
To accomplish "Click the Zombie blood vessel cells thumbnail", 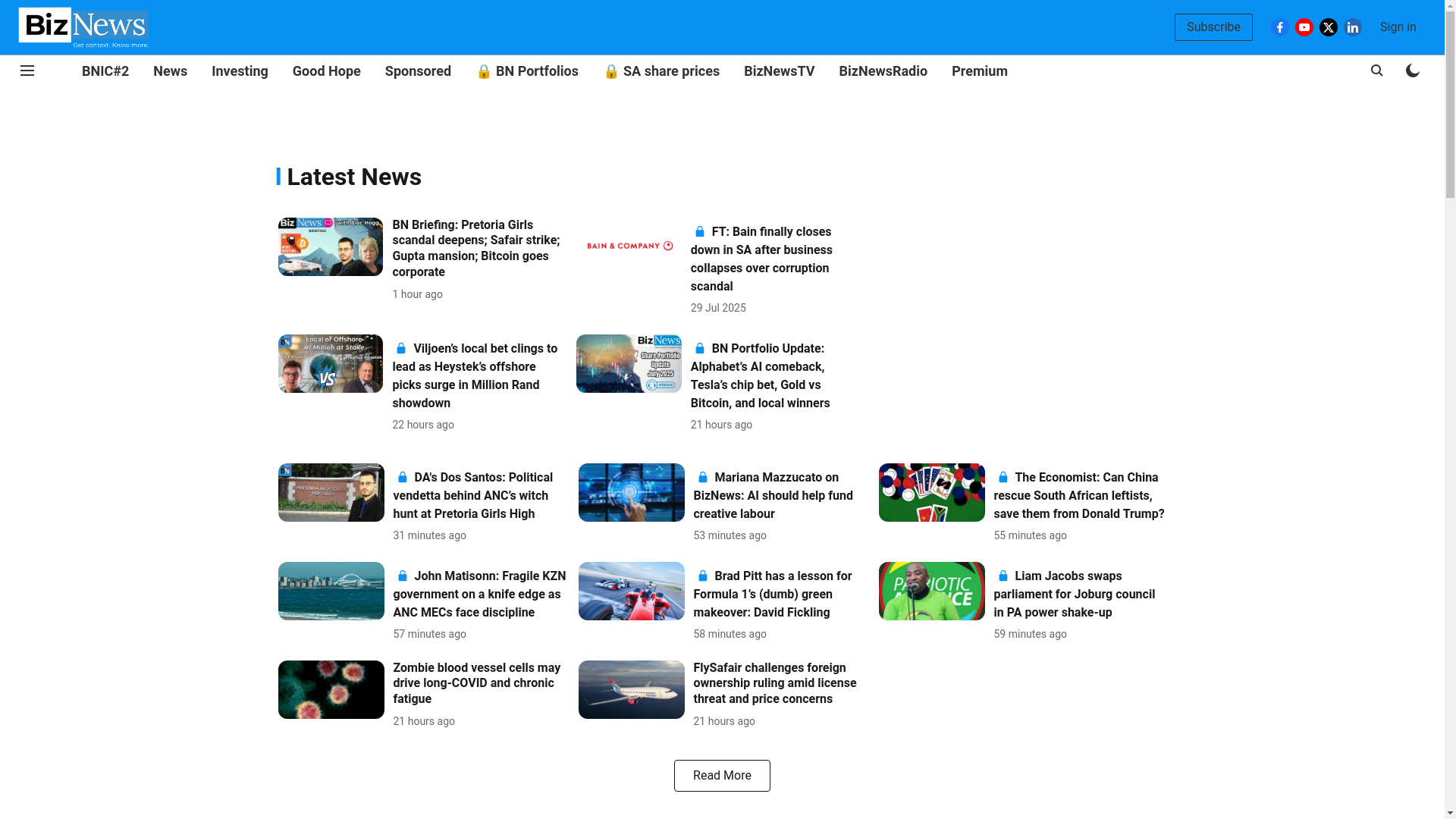I will (331, 689).
